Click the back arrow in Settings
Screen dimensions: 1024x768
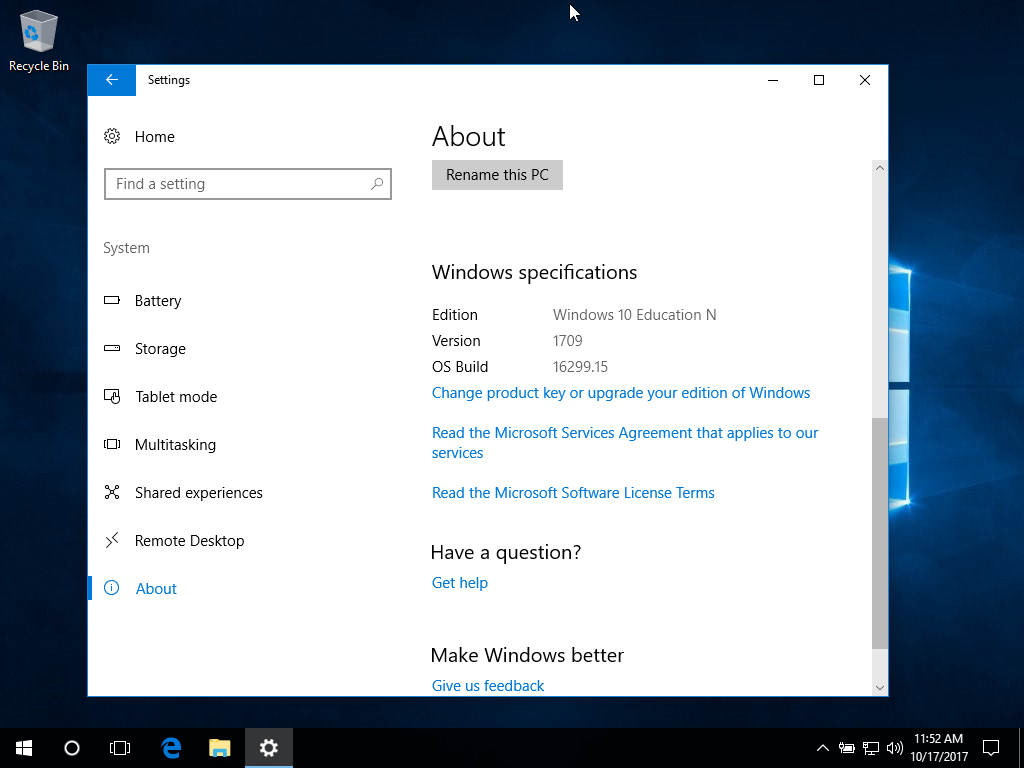111,80
